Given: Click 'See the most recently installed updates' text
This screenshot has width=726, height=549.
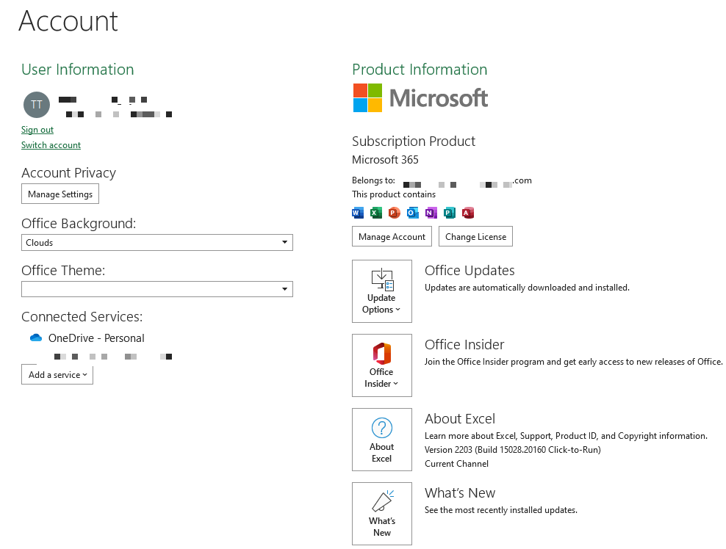Looking at the screenshot, I should [x=501, y=510].
